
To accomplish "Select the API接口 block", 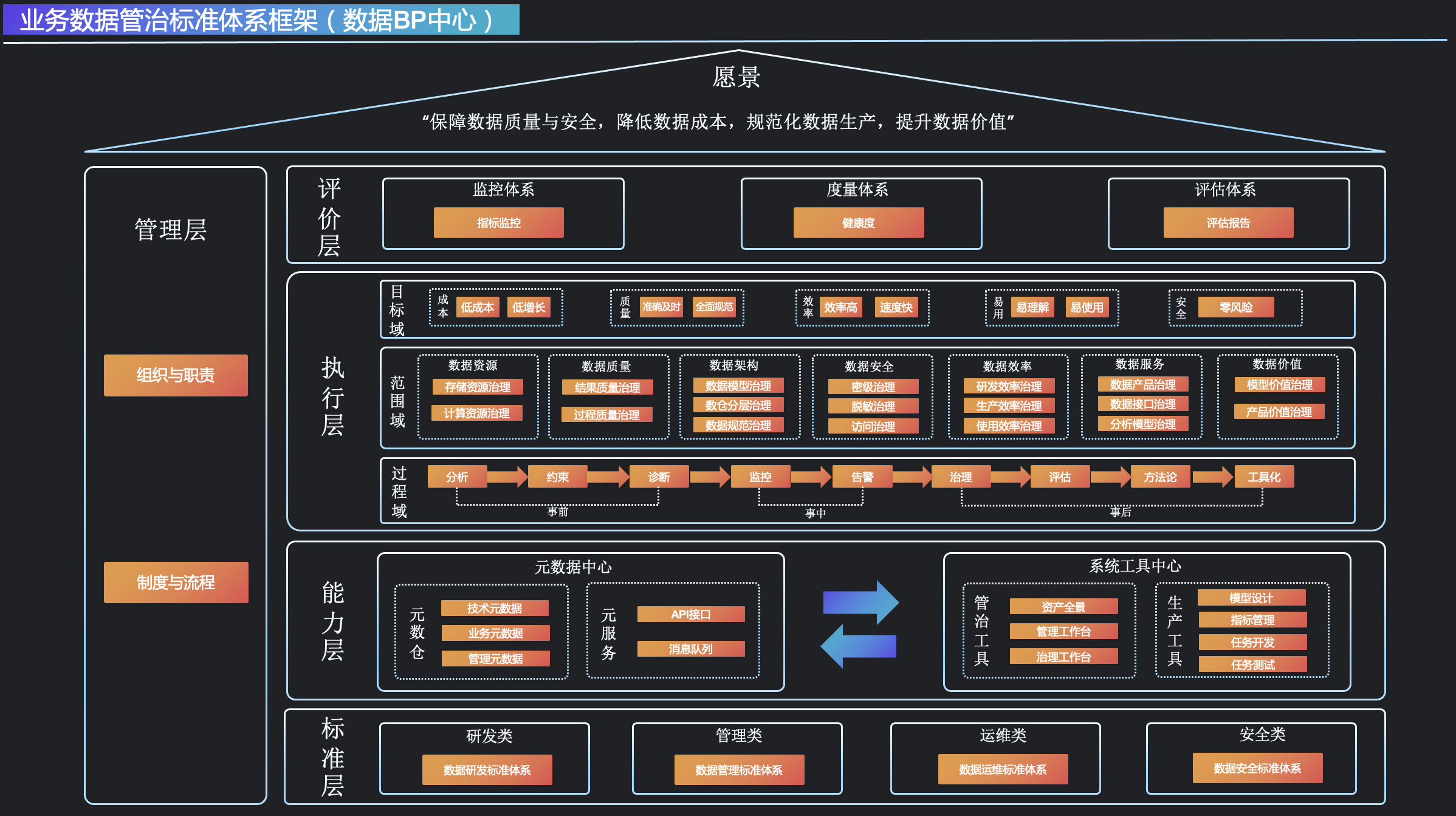I will coord(690,614).
